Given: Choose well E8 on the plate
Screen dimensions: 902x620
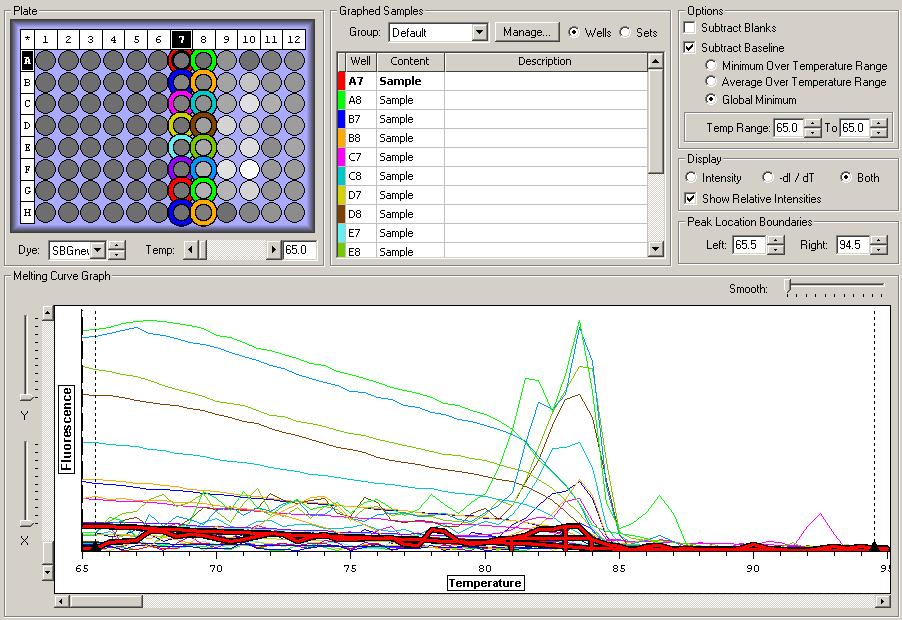Looking at the screenshot, I should 204,147.
